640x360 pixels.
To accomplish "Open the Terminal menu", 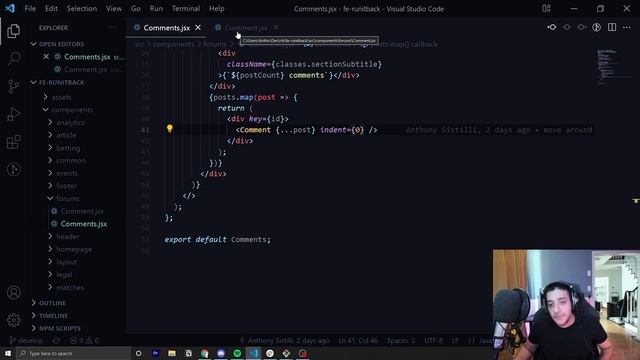I will point(186,8).
